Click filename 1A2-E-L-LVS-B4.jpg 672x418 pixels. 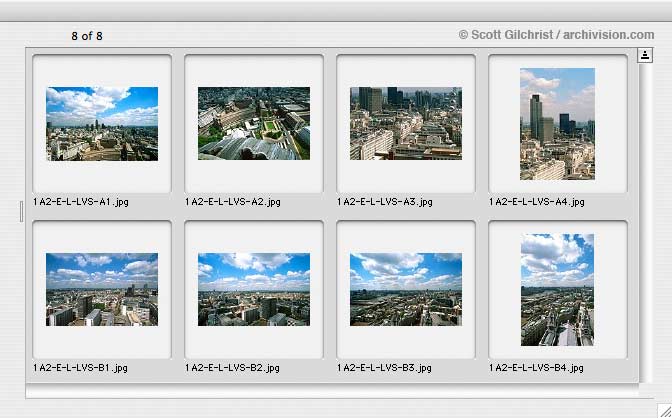(x=536, y=367)
